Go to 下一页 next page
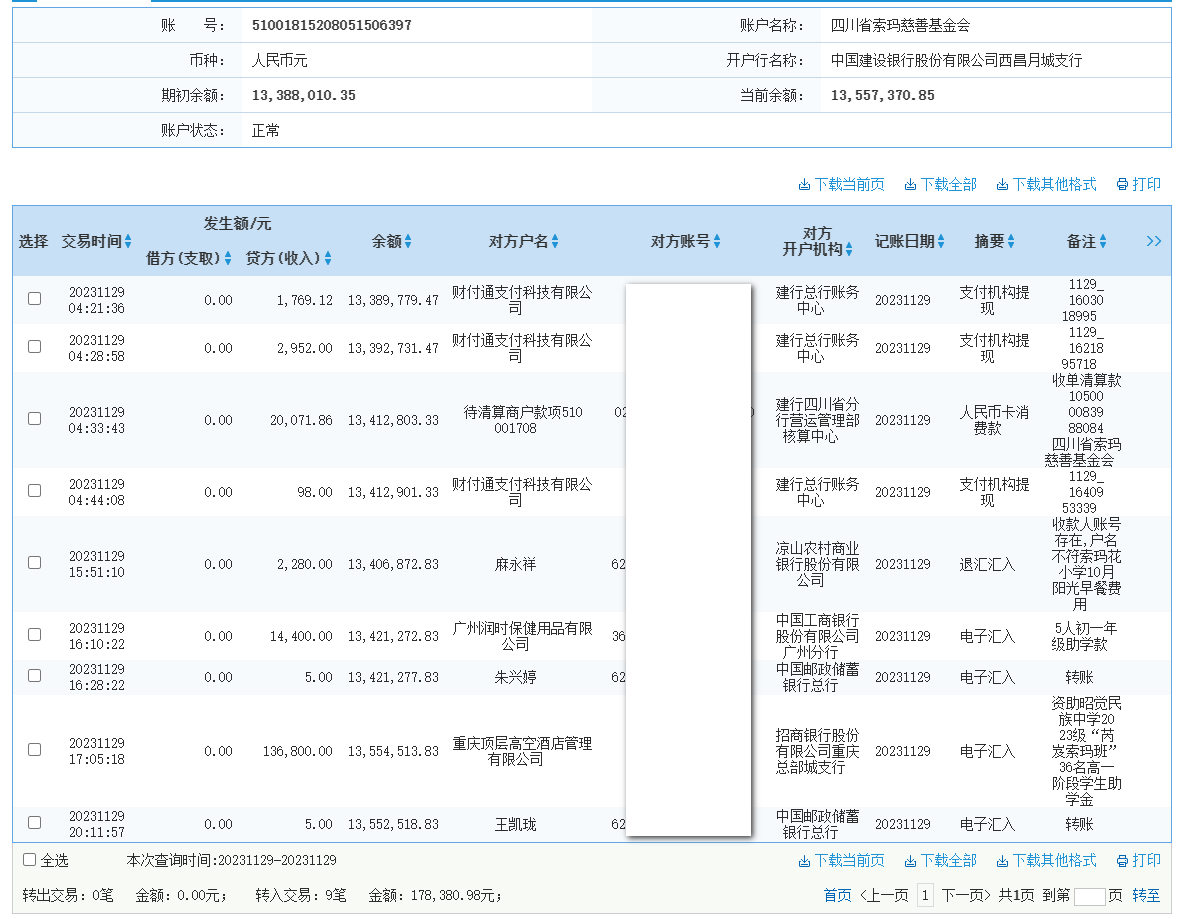The height and width of the screenshot is (919, 1179). point(966,895)
